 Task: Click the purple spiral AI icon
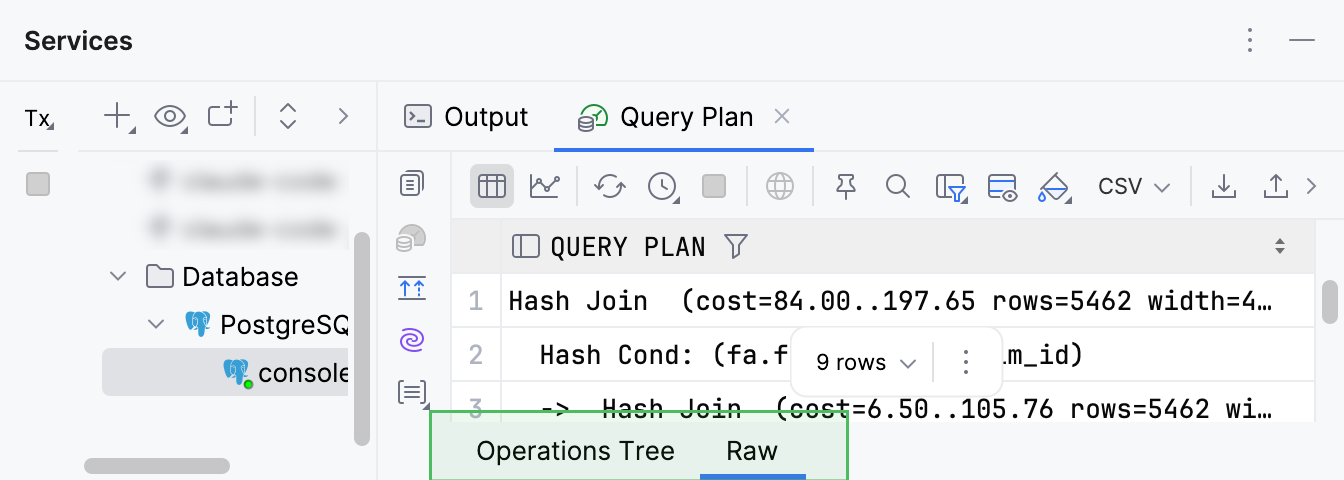coord(411,341)
